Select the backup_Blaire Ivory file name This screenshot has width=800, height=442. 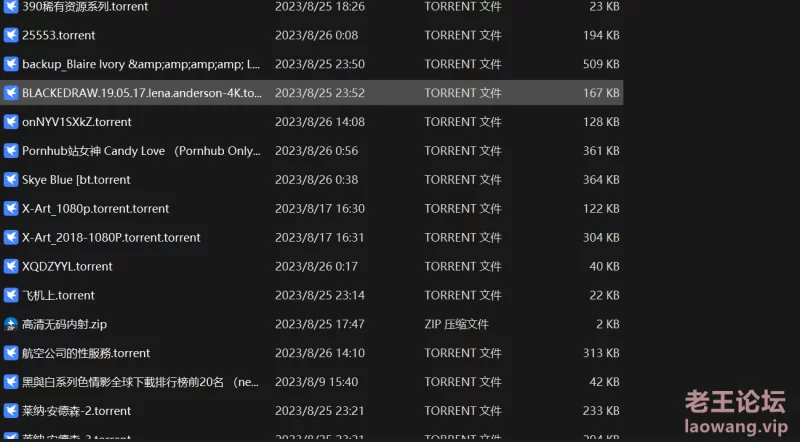141,64
